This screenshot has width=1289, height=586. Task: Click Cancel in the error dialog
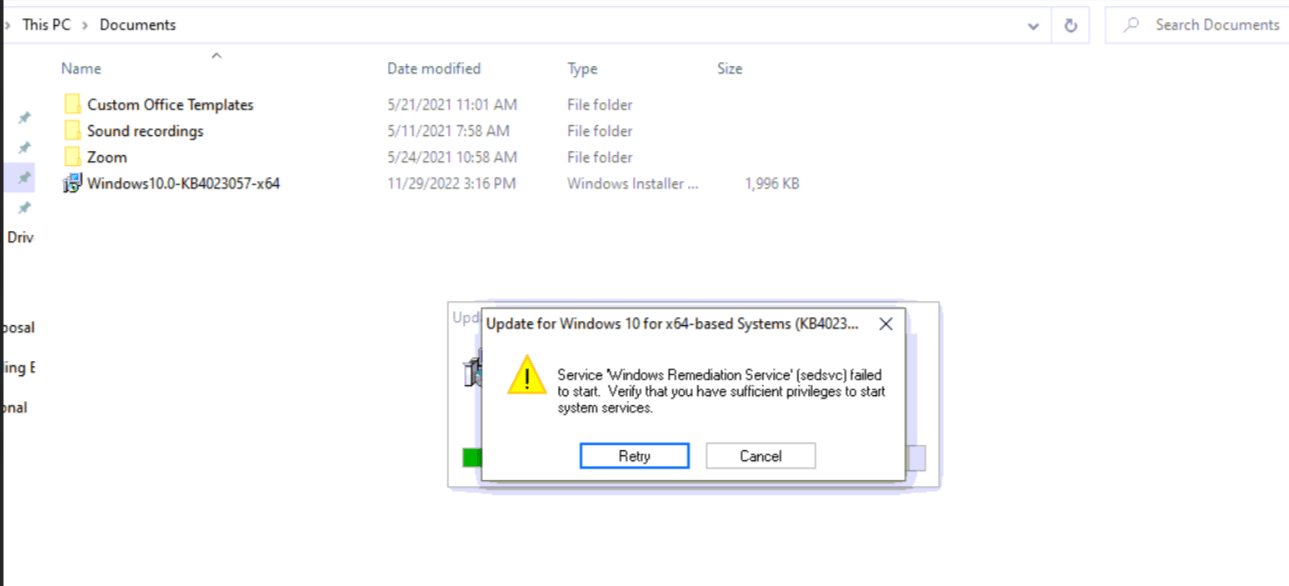click(760, 456)
